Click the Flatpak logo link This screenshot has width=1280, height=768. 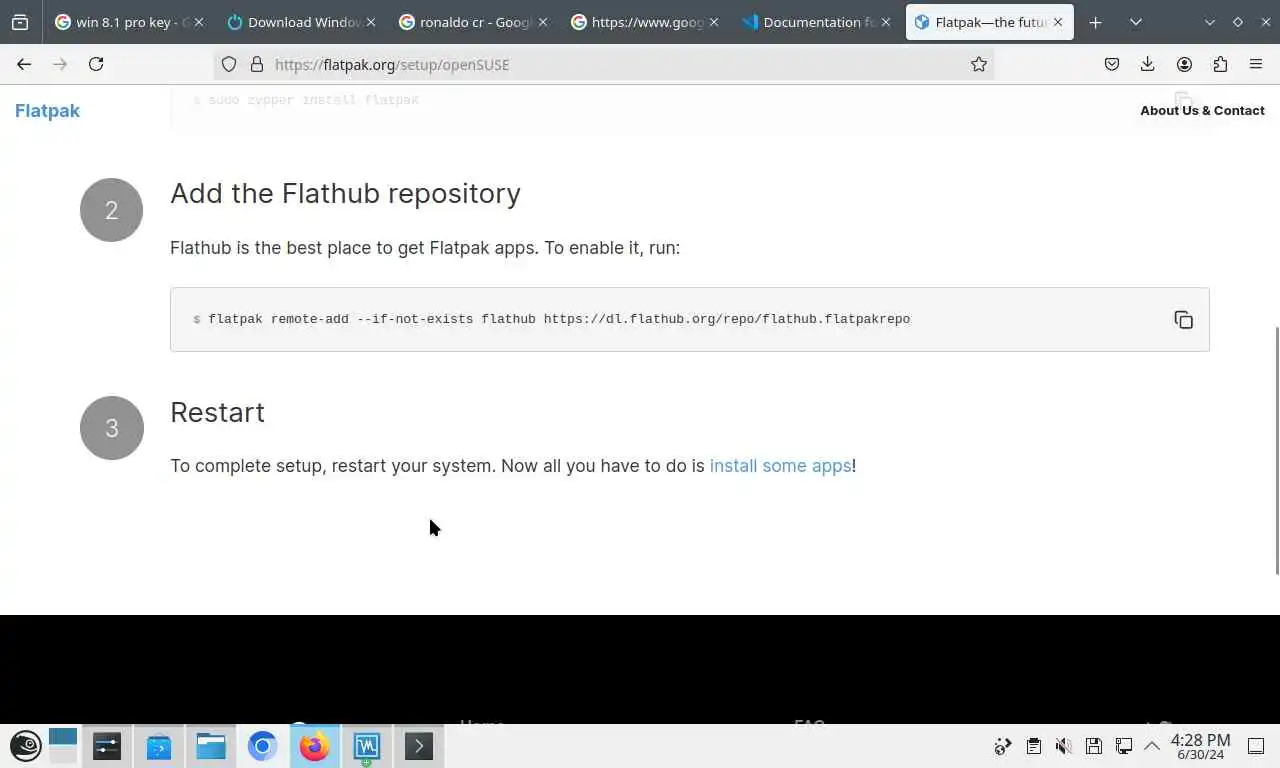pos(47,110)
